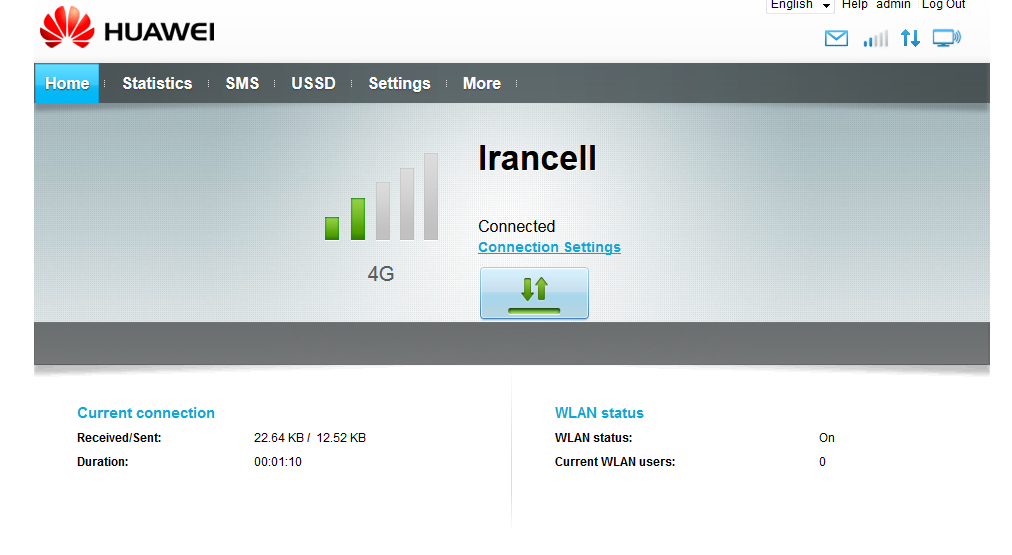Open the Settings tab
The image size is (1012, 555).
[399, 84]
